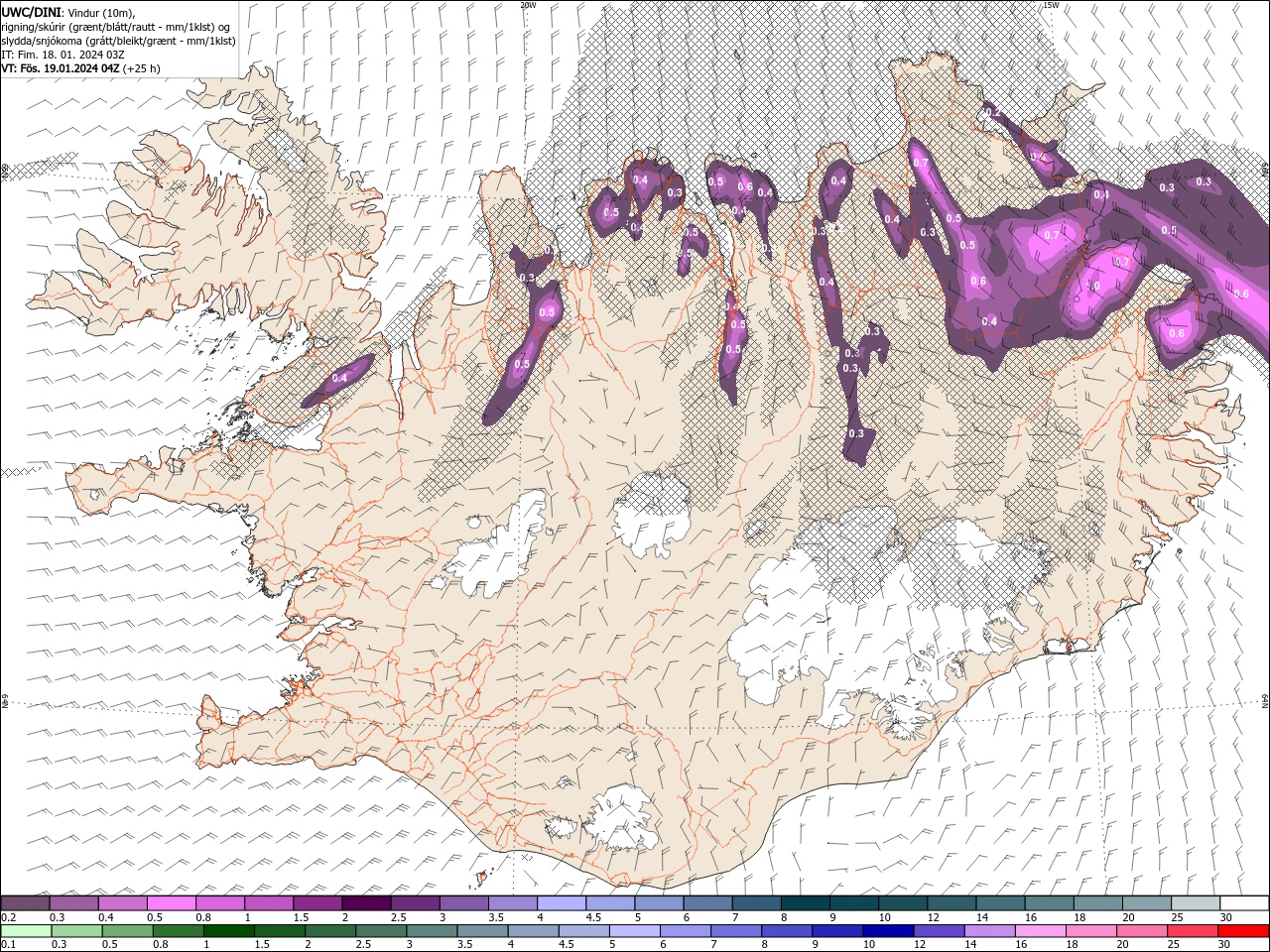Pick the red swatch at 30 in the lower scale
The width and height of the screenshot is (1270, 952).
[x=1244, y=931]
